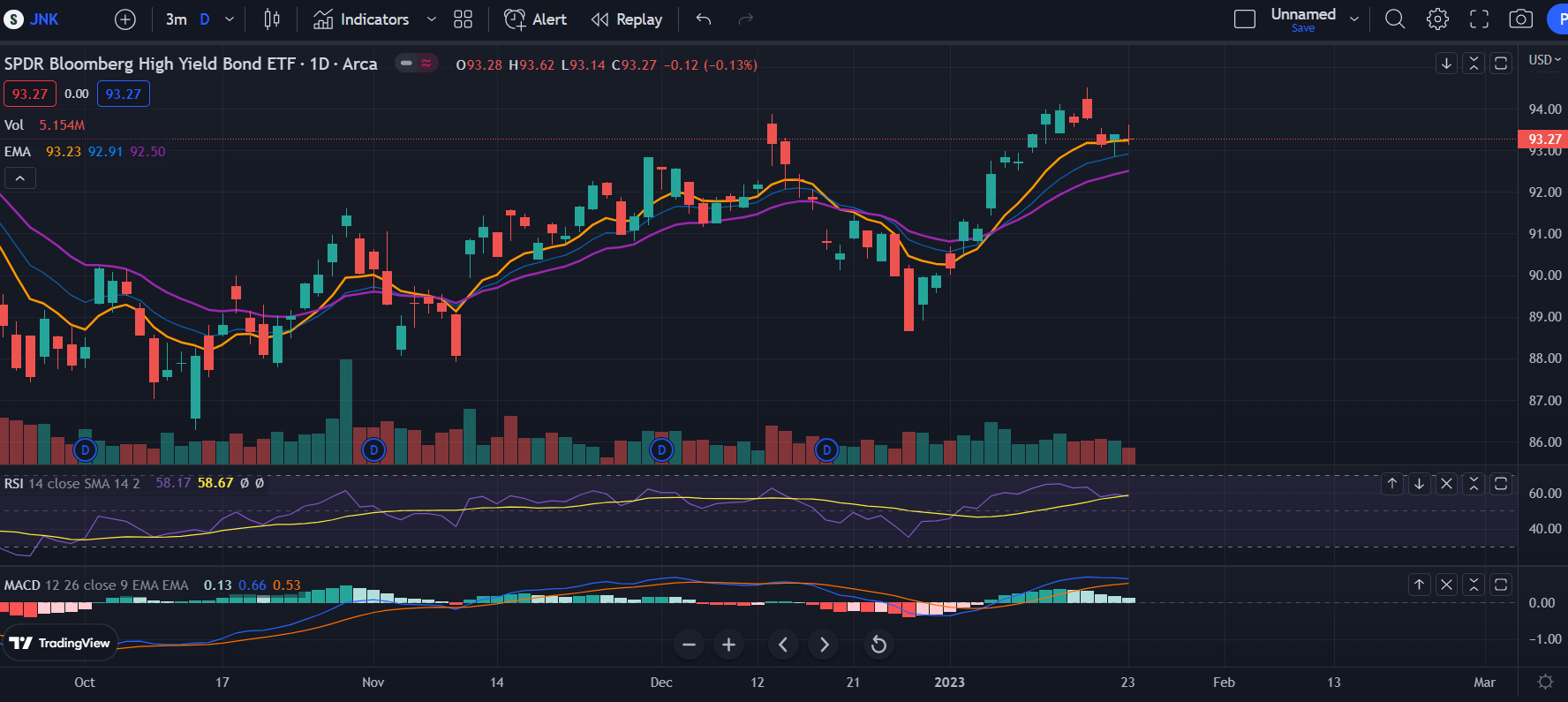
Task: Maximize the RSI pane
Action: coord(1501,484)
